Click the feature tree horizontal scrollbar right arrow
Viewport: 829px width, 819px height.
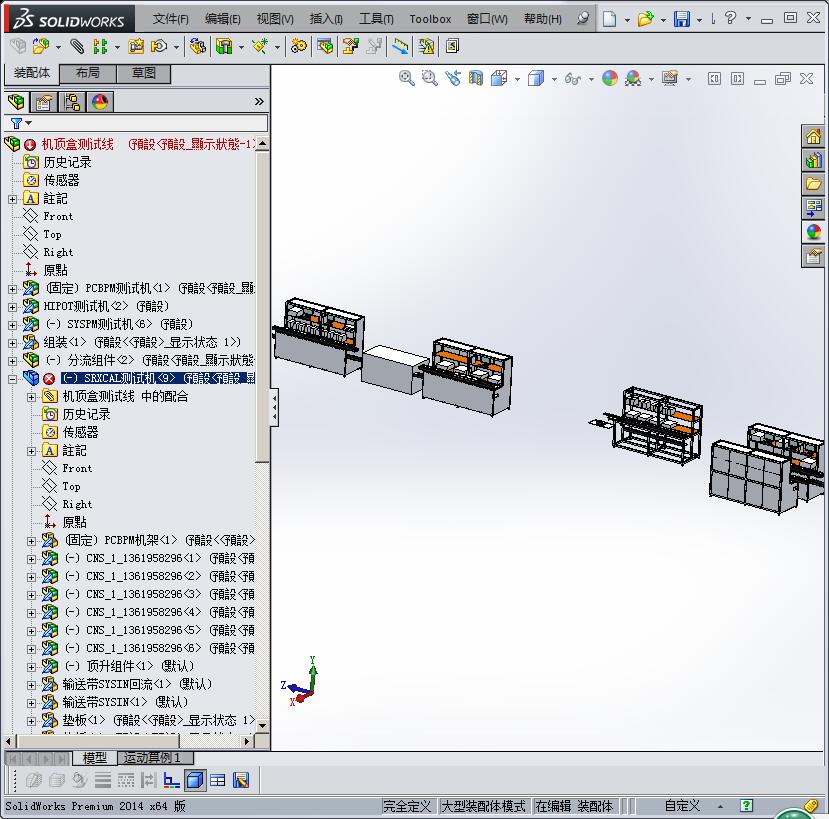(x=247, y=741)
